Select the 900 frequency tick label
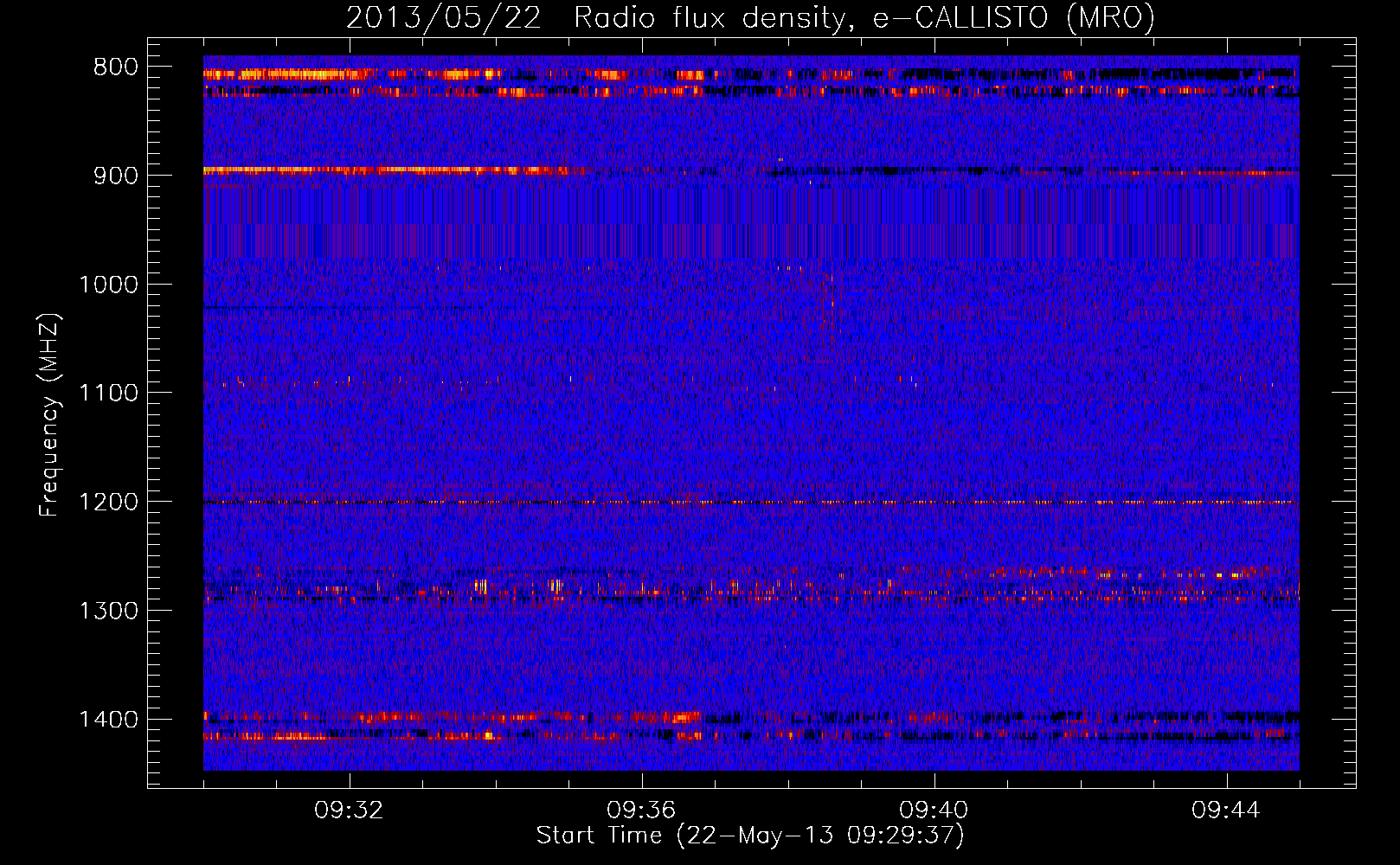1400x865 pixels. click(115, 176)
